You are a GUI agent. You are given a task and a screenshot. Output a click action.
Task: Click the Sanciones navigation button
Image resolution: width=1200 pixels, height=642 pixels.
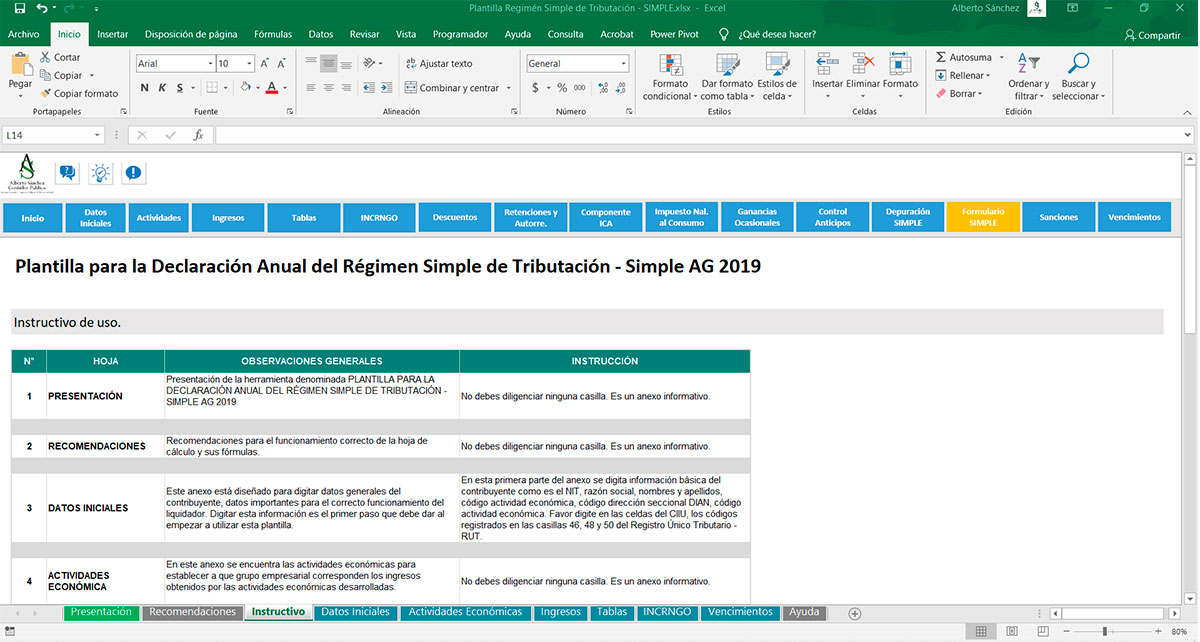click(1059, 217)
